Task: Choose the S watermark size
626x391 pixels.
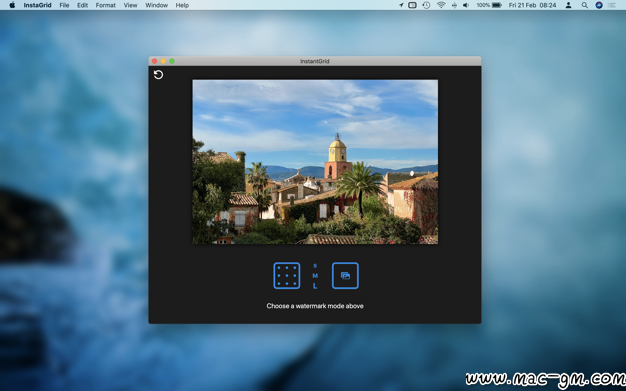Action: (x=315, y=266)
